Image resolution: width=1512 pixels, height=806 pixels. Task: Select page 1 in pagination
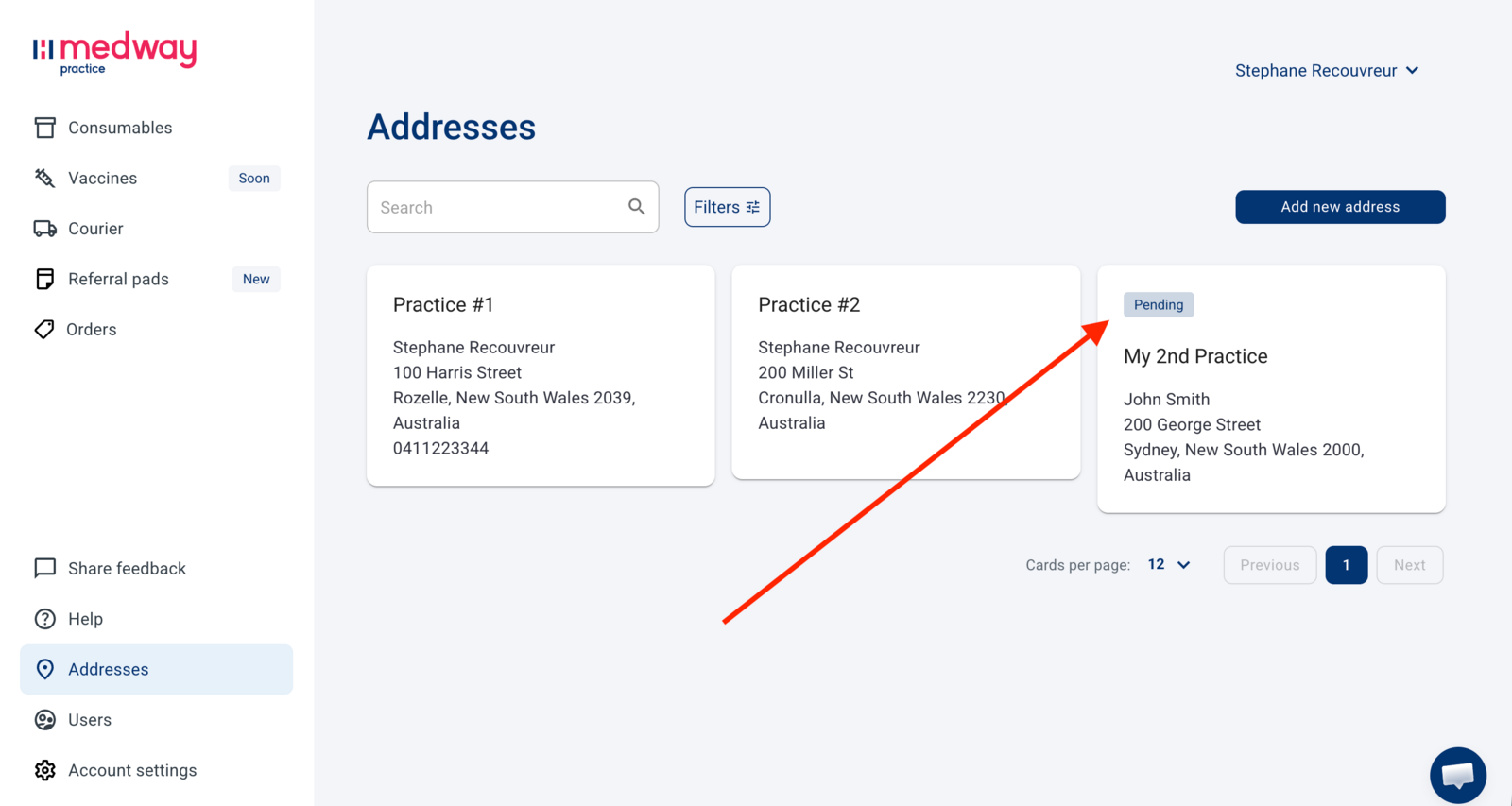[x=1346, y=565]
